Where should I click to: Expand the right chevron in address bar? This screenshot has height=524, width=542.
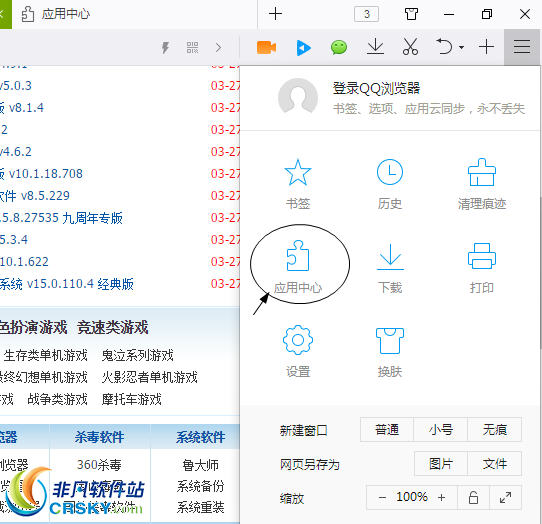pyautogui.click(x=218, y=47)
